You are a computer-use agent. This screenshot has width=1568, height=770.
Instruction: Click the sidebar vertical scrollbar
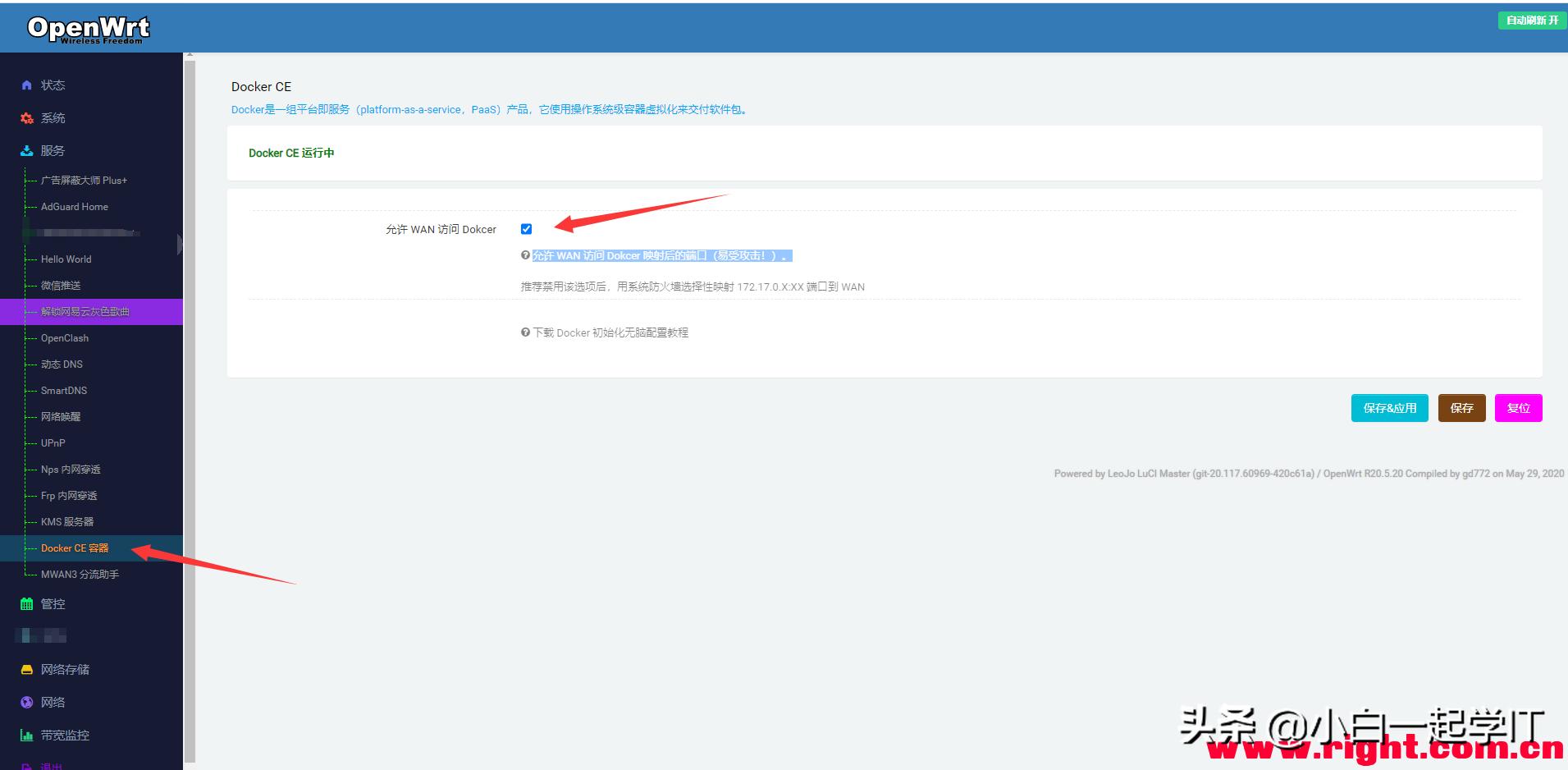[x=190, y=410]
